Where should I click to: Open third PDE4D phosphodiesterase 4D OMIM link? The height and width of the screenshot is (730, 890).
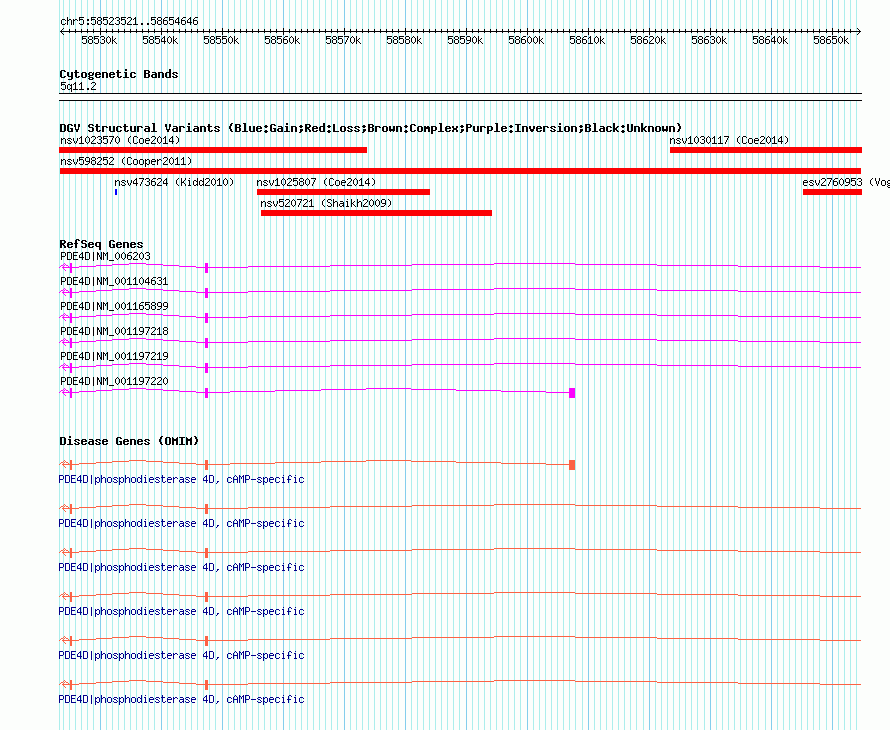point(182,568)
